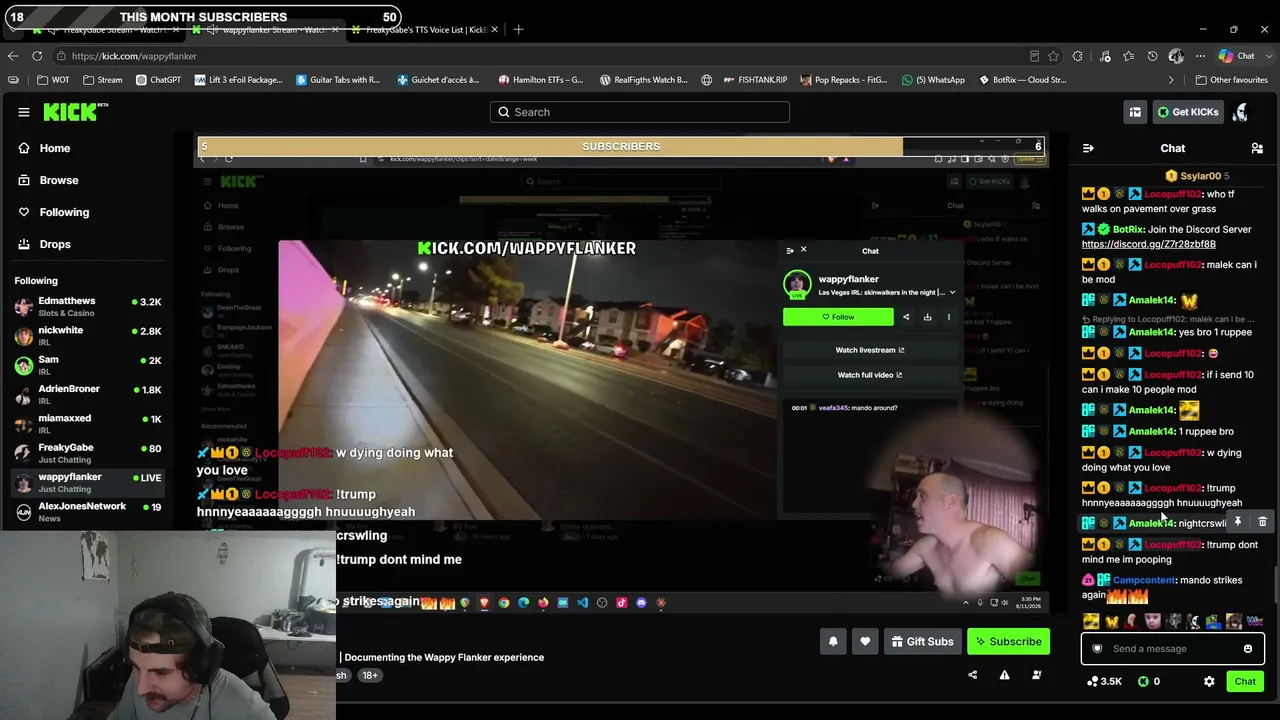Image resolution: width=1280 pixels, height=720 pixels.
Task: Focus the Kick search field
Action: [640, 112]
